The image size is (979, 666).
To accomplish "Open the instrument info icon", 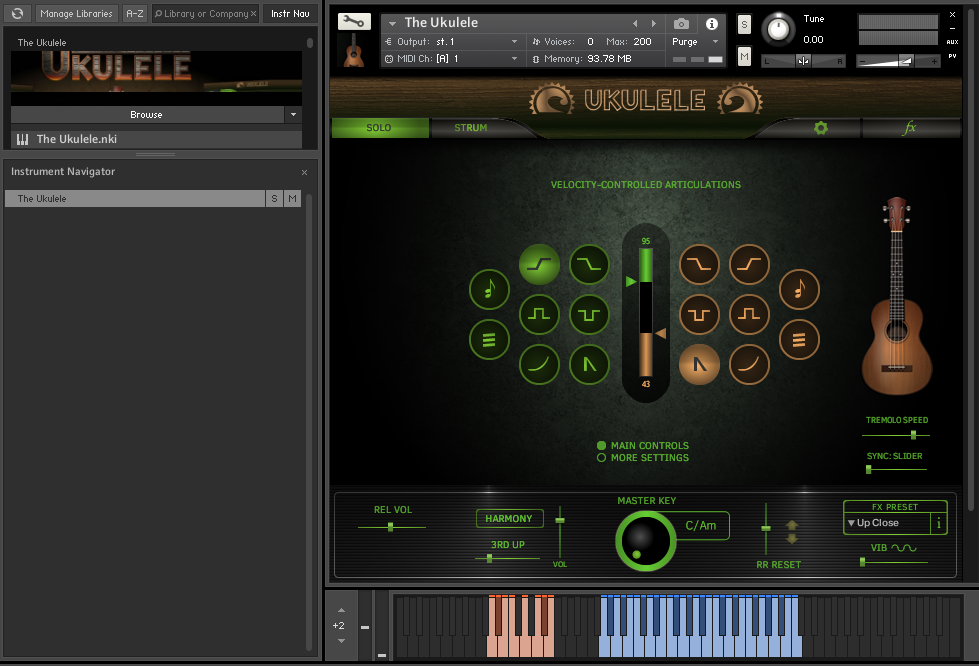I will pyautogui.click(x=711, y=24).
